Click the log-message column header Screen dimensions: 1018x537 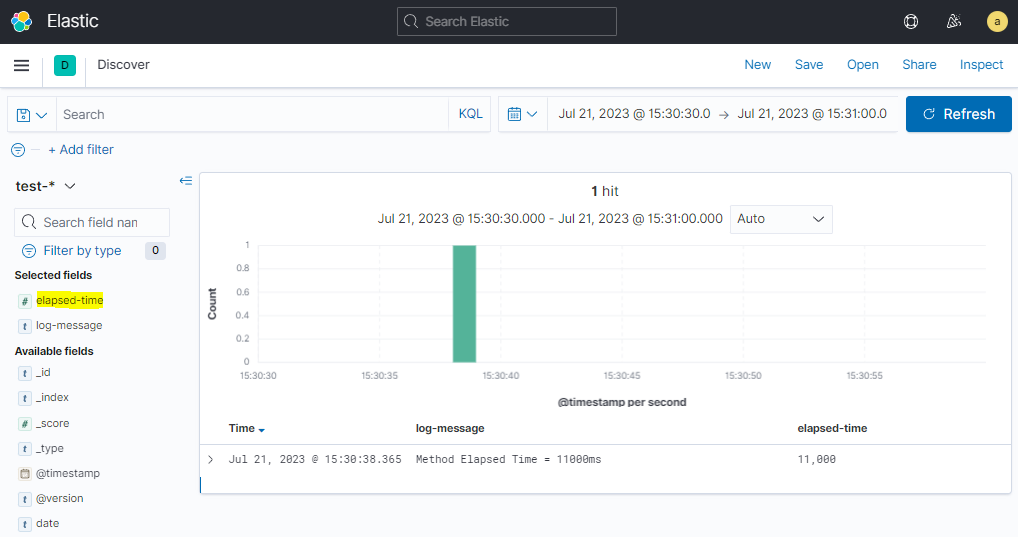[450, 429]
